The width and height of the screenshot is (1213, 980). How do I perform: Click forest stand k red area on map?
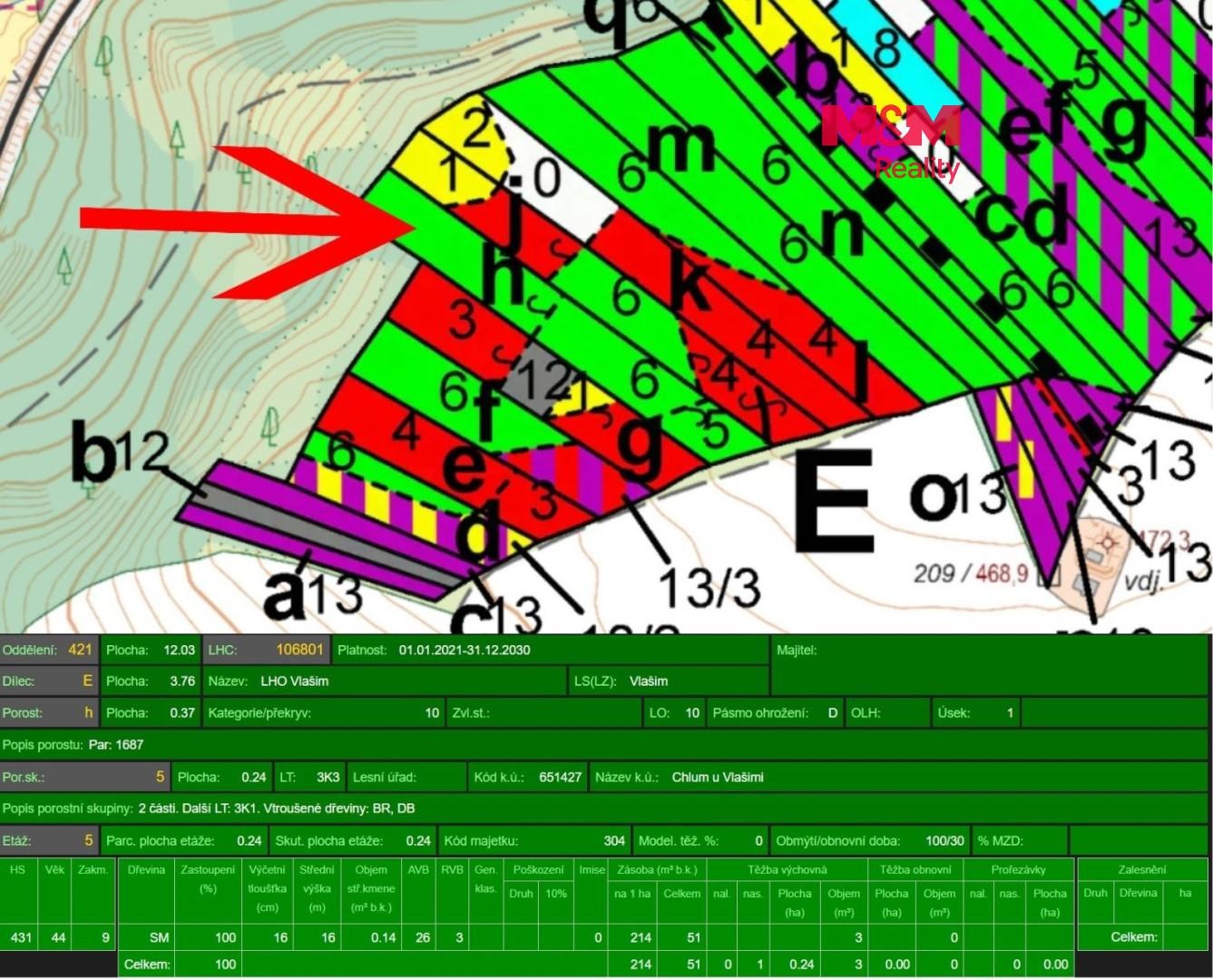point(690,280)
